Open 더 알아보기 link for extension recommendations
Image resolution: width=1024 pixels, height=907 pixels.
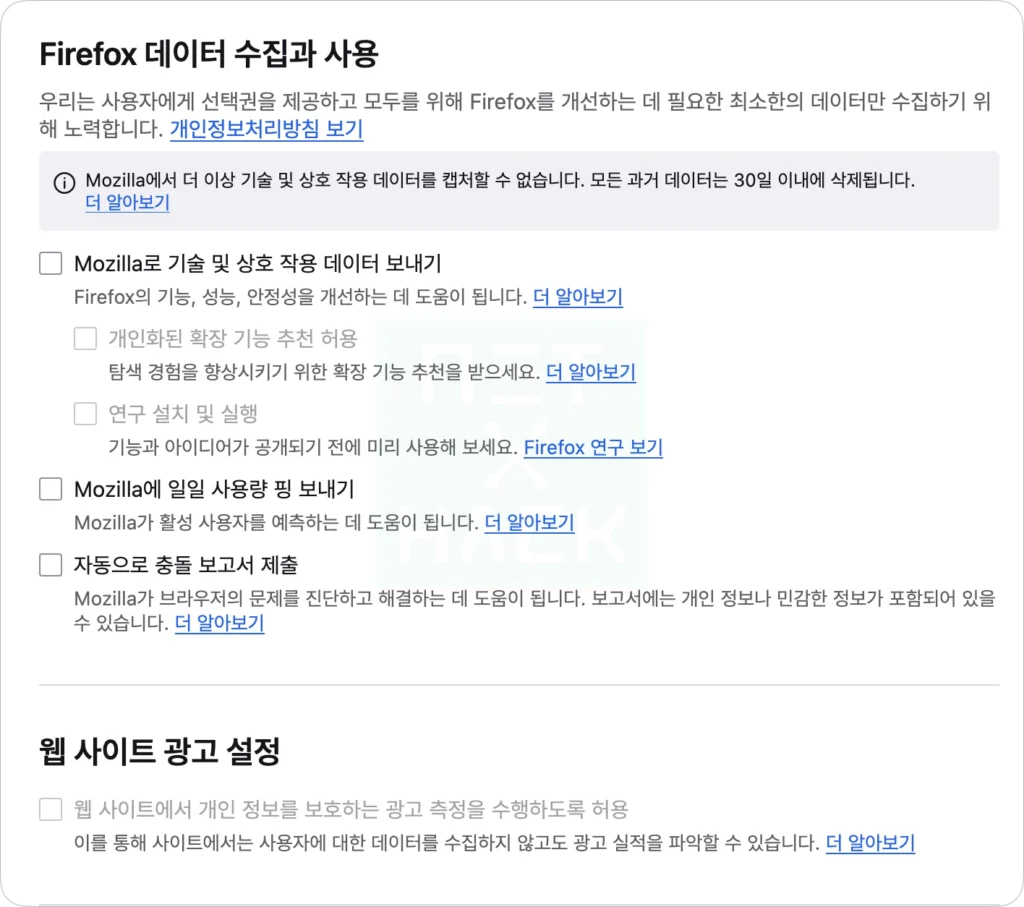tap(591, 372)
